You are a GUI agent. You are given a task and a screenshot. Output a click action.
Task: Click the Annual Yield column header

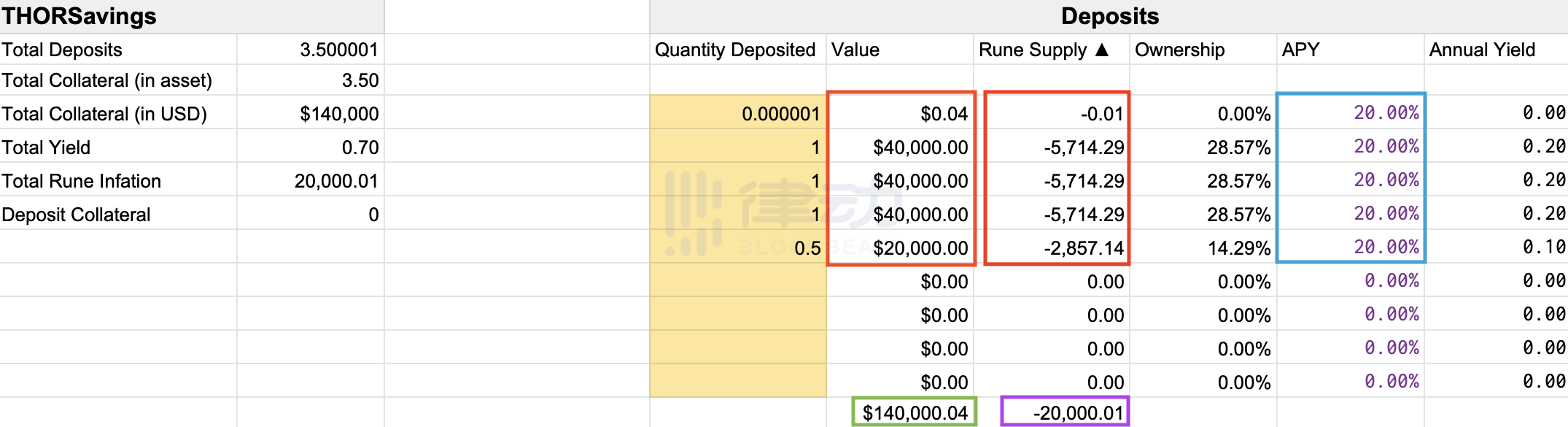[1482, 50]
